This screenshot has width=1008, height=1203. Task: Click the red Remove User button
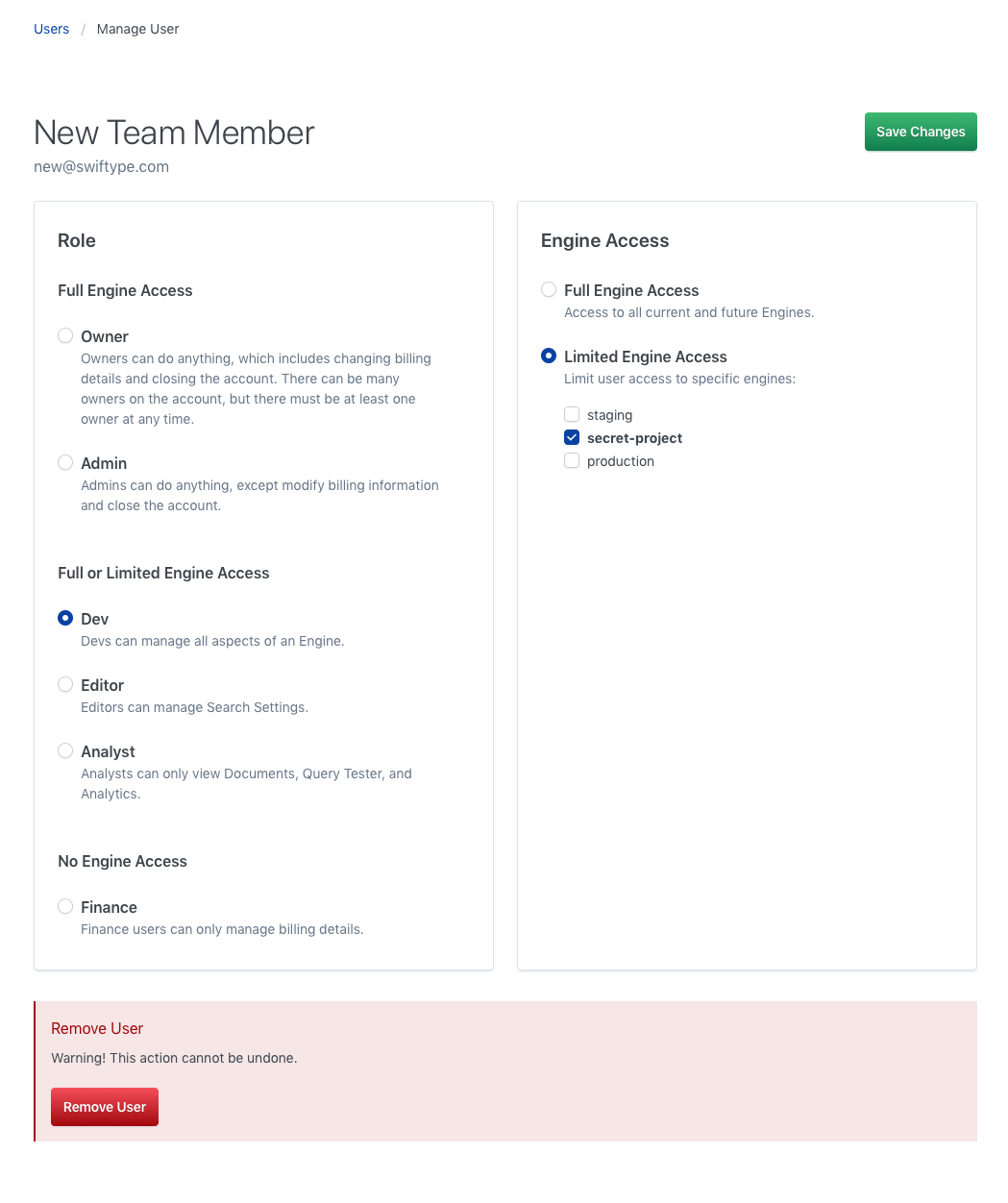coord(104,1106)
